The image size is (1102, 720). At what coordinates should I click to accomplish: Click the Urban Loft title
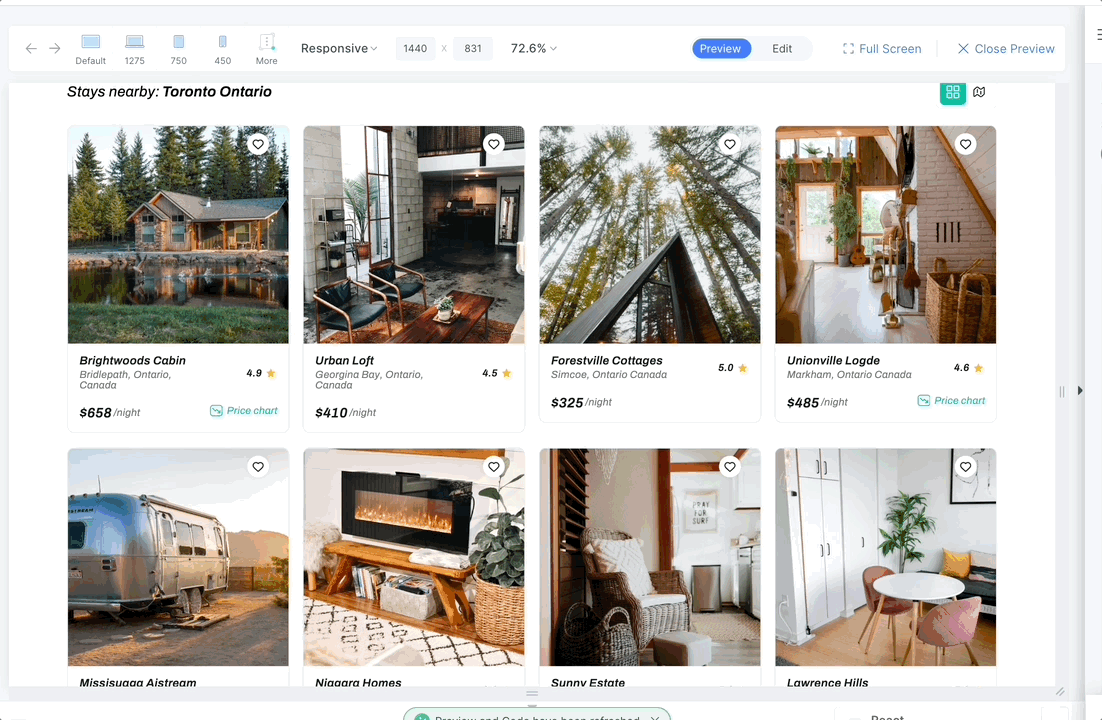click(344, 361)
